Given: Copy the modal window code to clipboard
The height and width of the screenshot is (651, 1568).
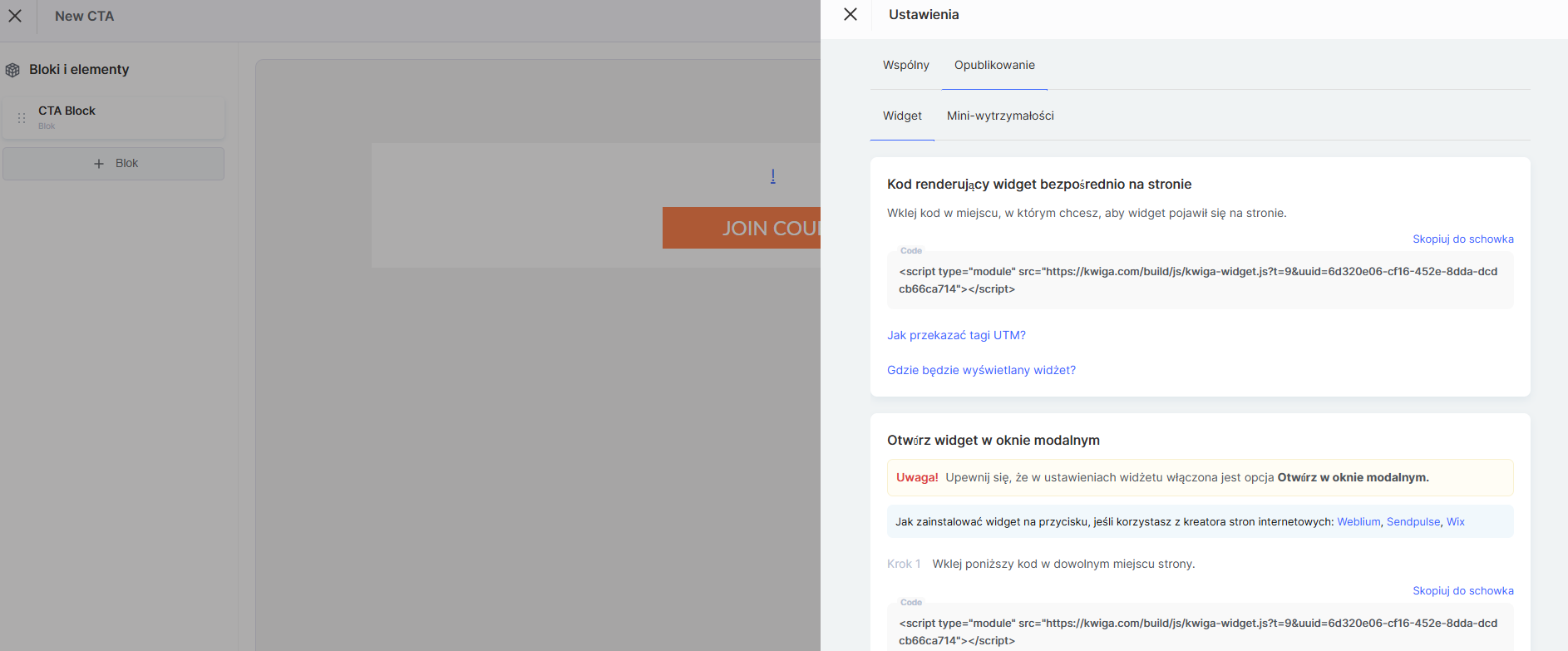Looking at the screenshot, I should pos(1462,590).
